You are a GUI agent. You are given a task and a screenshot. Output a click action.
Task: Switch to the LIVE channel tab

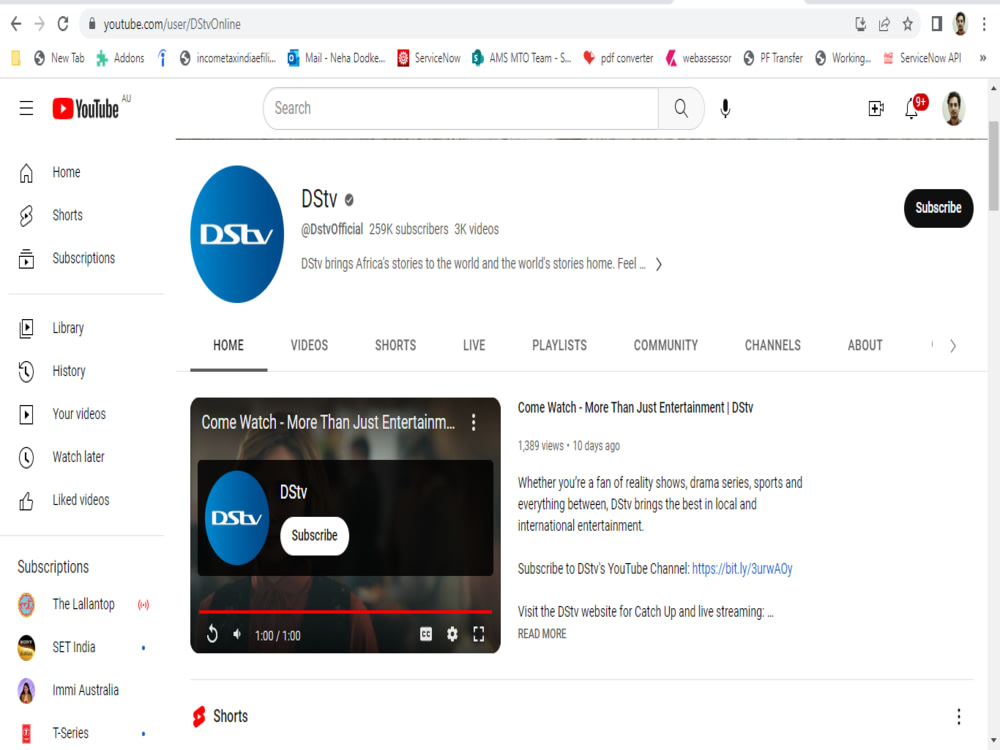(x=474, y=346)
